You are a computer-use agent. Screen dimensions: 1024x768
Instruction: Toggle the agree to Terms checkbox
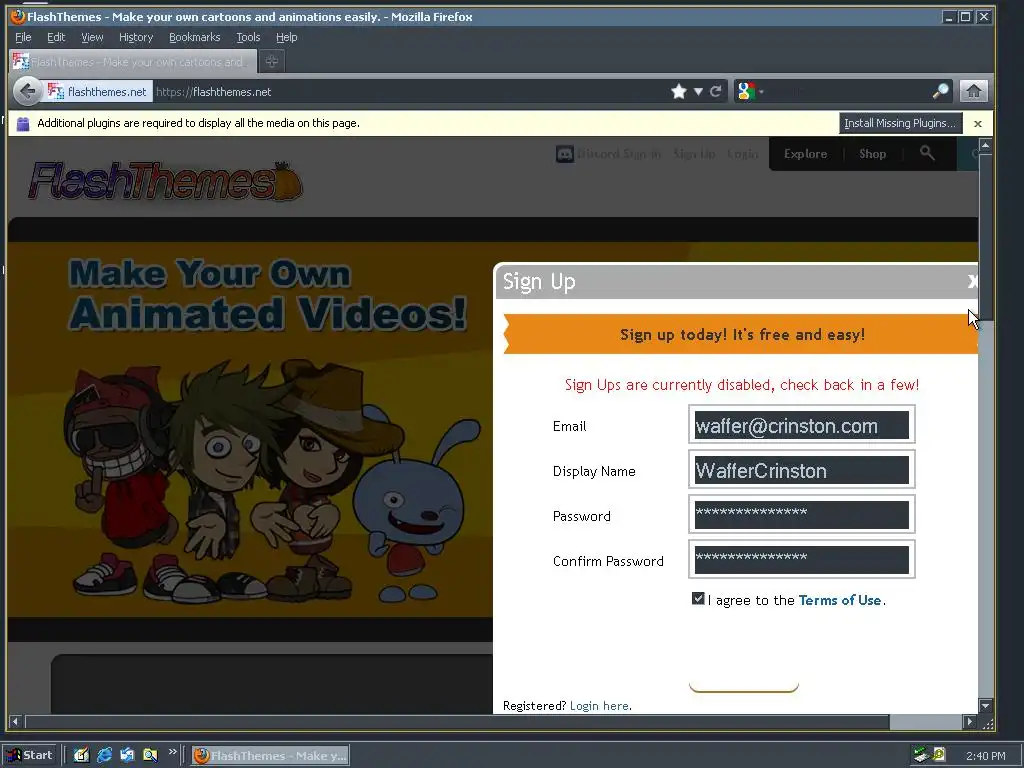click(x=698, y=598)
